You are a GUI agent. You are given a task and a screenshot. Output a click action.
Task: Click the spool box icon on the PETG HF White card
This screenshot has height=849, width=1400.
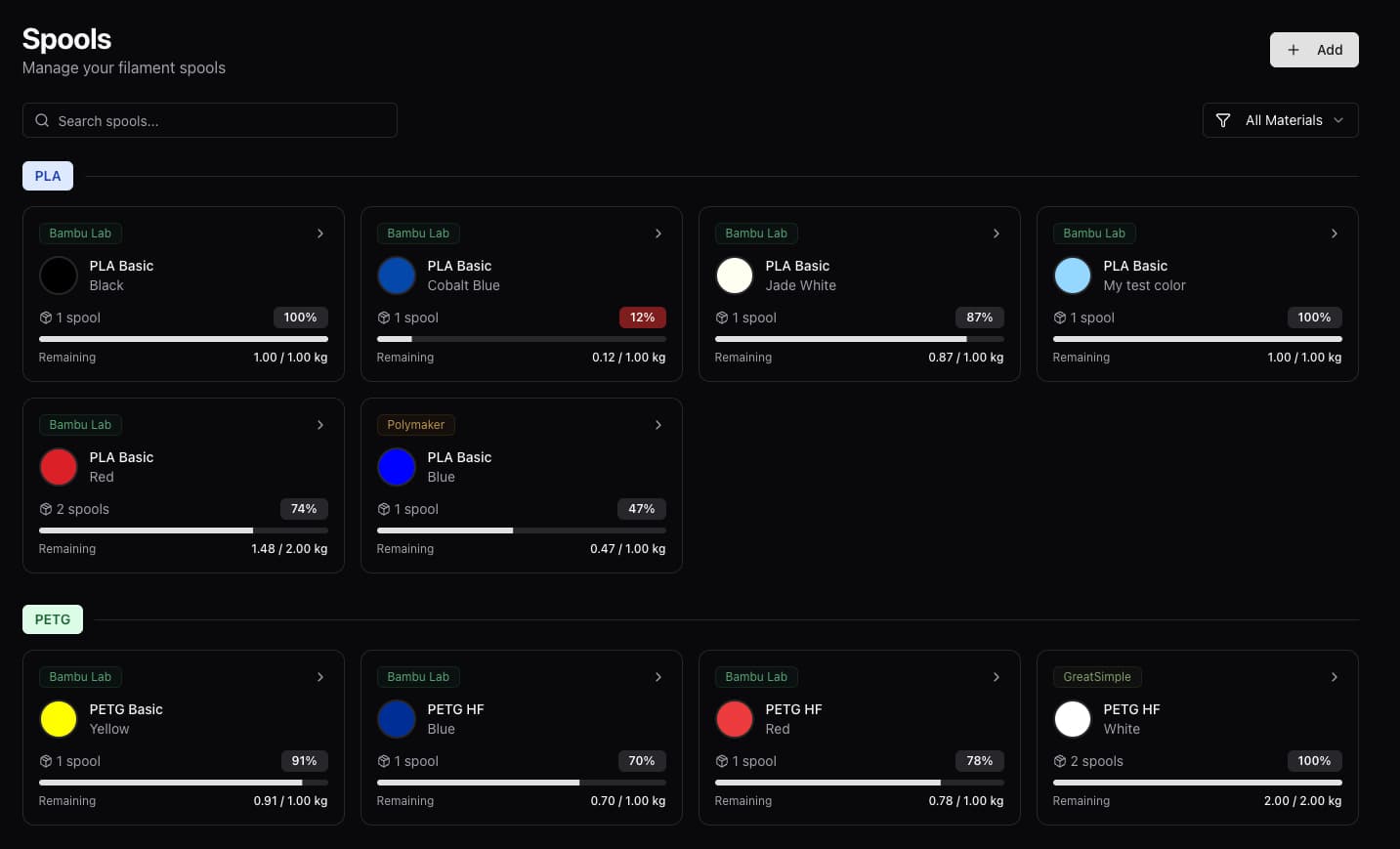point(1060,761)
